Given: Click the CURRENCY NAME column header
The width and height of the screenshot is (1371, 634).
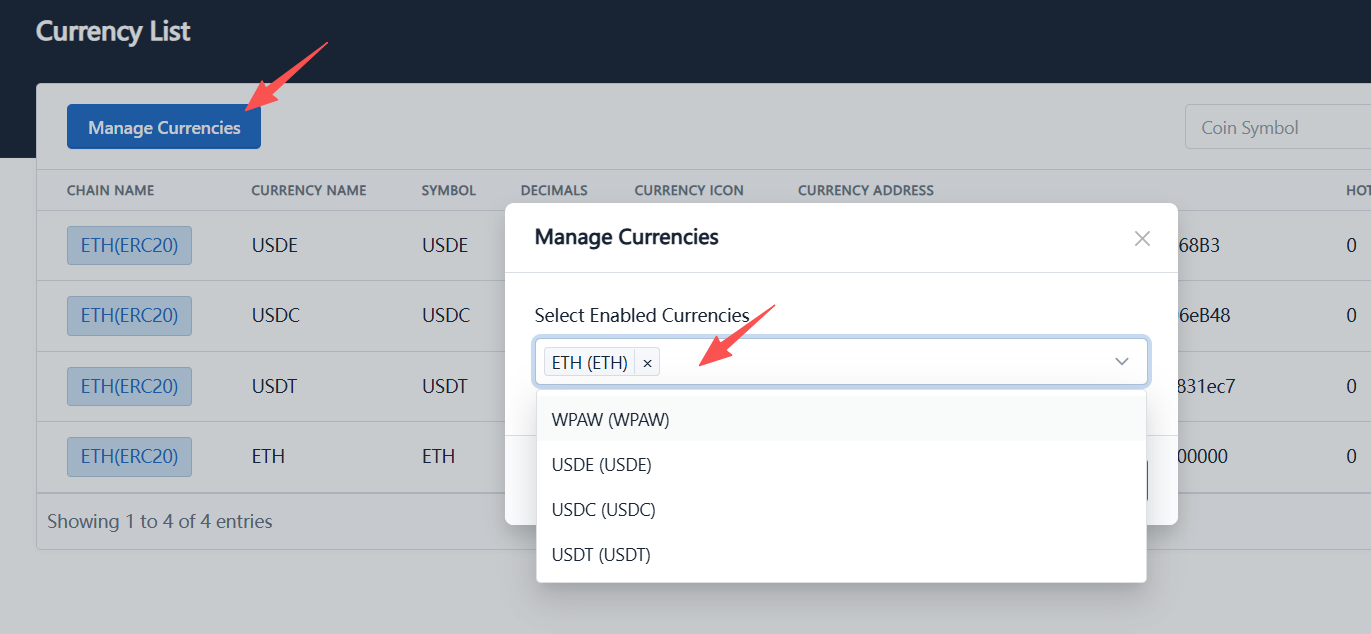Looking at the screenshot, I should (x=310, y=190).
